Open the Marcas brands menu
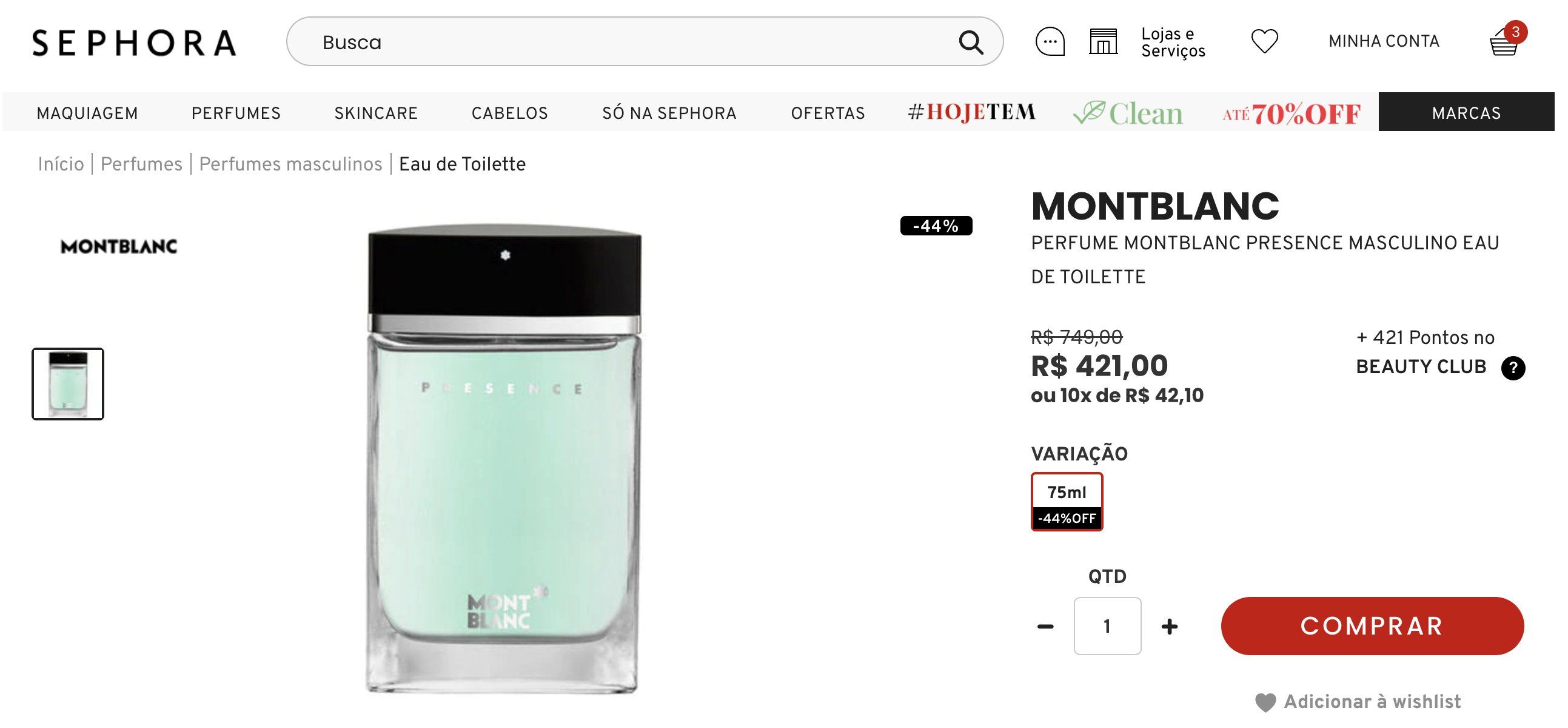 (1466, 112)
